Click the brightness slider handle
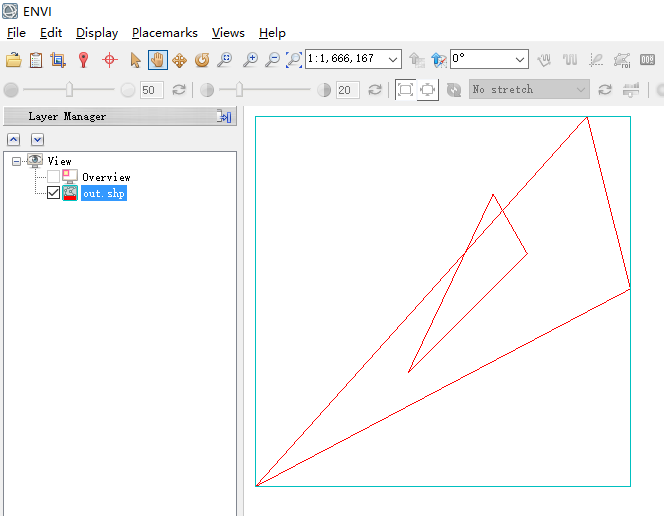The image size is (664, 516). pyautogui.click(x=69, y=90)
